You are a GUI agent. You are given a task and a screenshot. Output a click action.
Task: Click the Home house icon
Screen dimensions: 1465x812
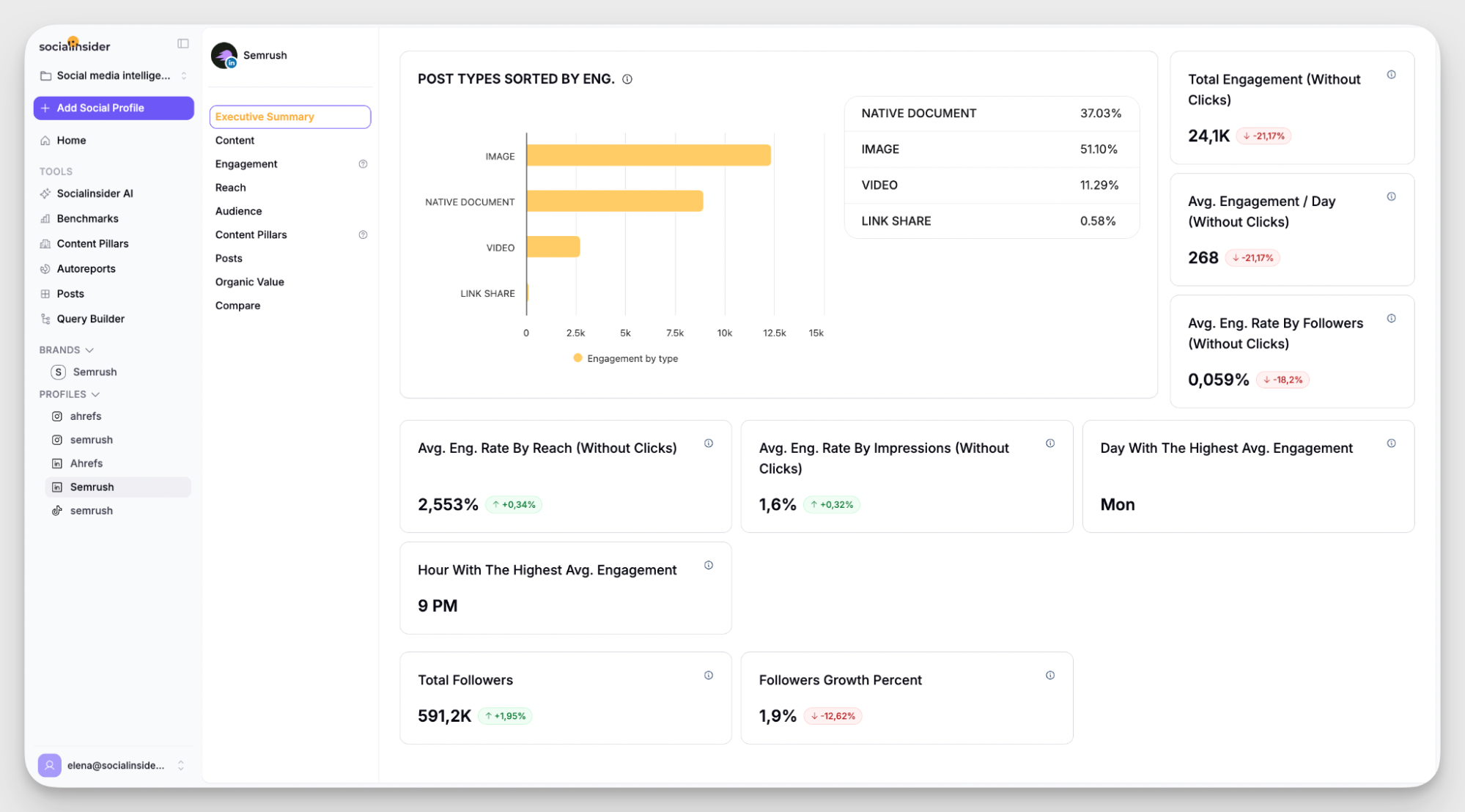click(x=45, y=140)
